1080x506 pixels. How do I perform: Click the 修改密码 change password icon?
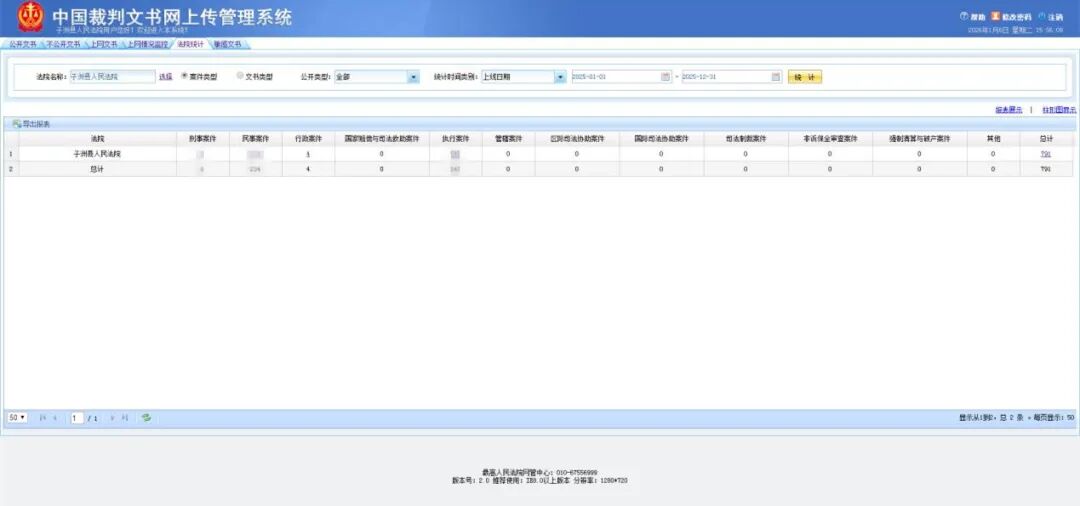(995, 17)
